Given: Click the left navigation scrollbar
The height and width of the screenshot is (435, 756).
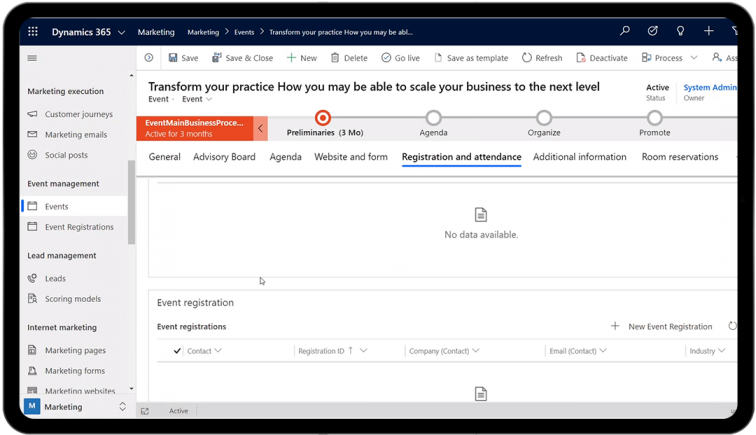Looking at the screenshot, I should point(131,200).
